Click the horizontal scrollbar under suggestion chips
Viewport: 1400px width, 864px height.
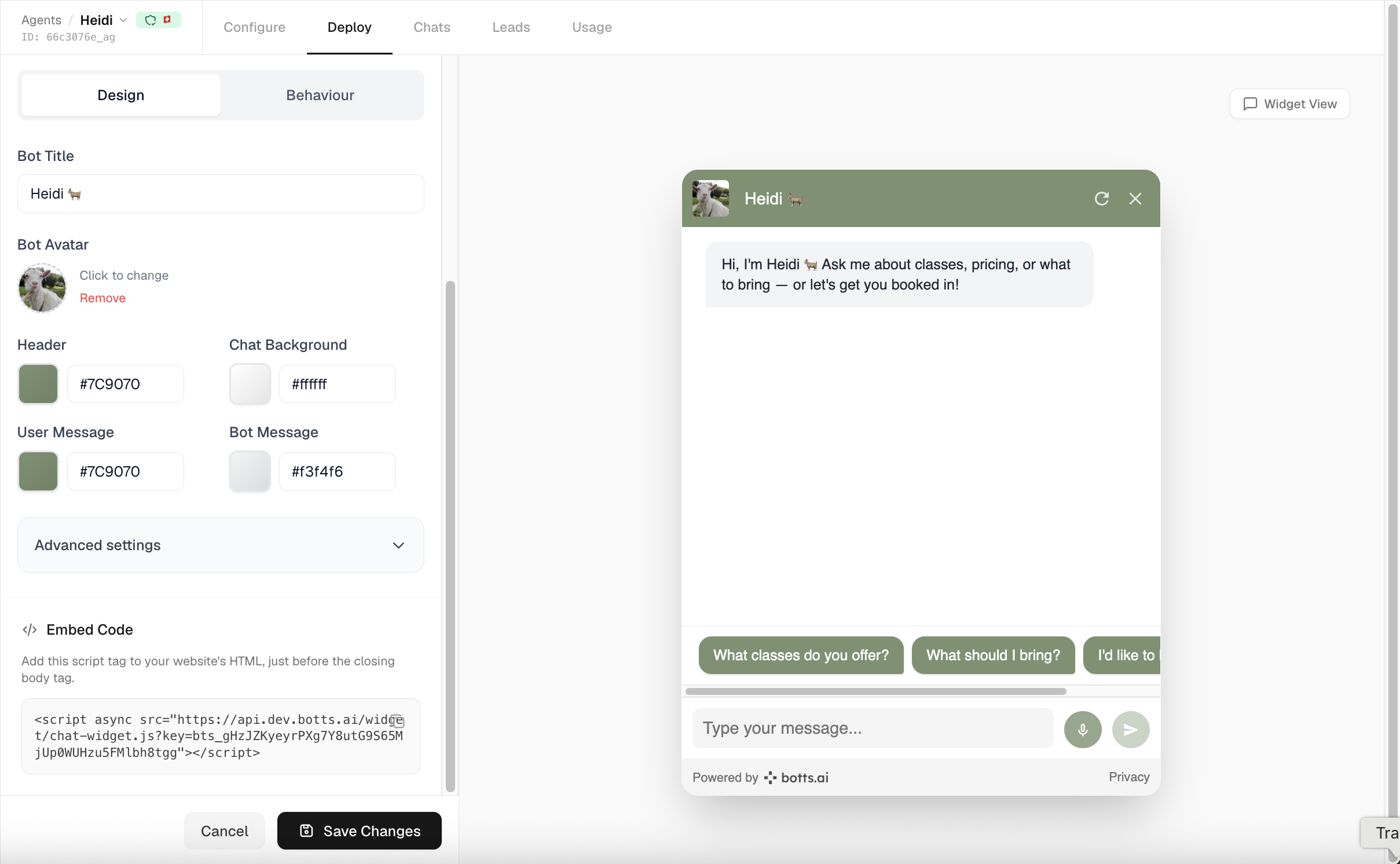[875, 691]
